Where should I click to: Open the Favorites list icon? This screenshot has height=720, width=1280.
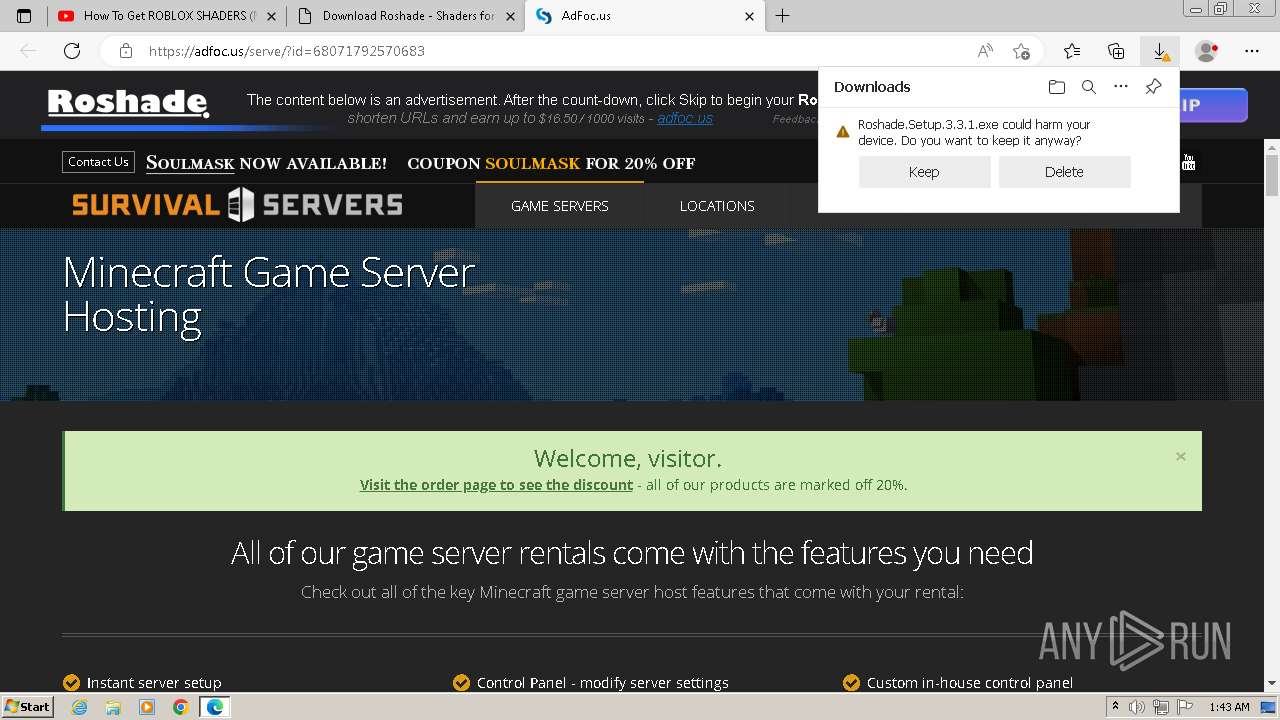click(x=1072, y=51)
